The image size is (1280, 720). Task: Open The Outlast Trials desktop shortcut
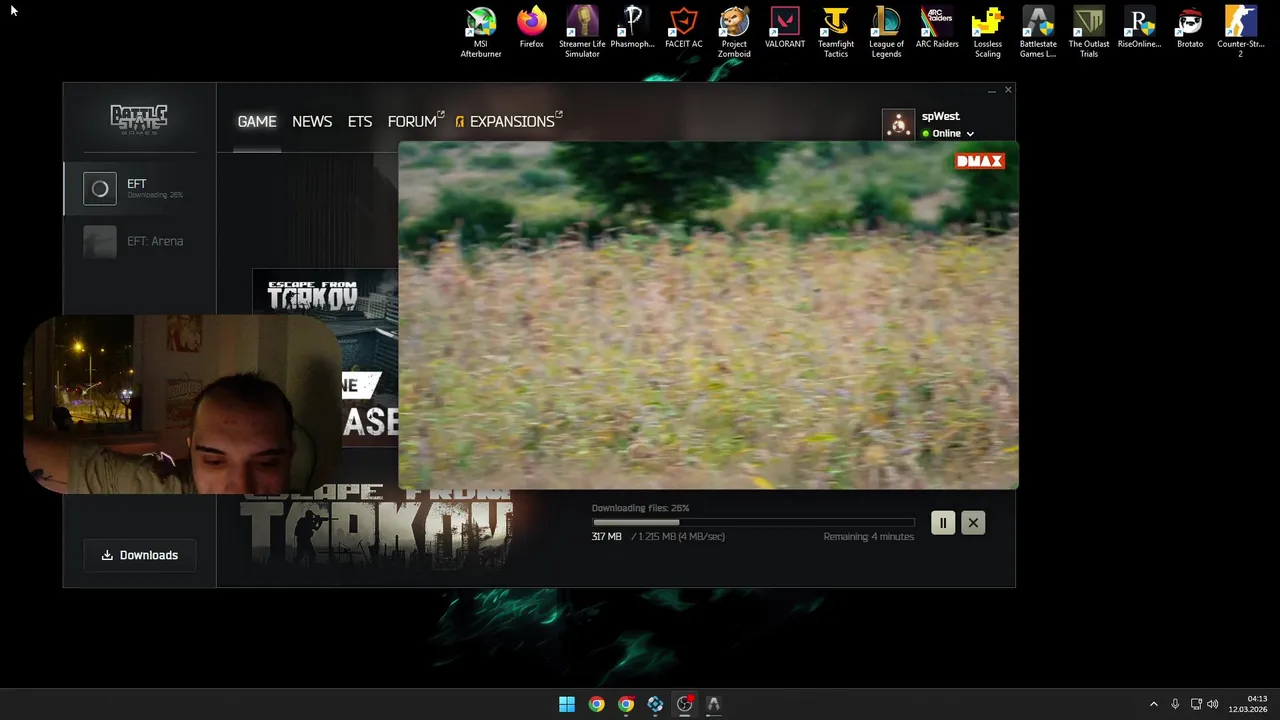click(1089, 32)
